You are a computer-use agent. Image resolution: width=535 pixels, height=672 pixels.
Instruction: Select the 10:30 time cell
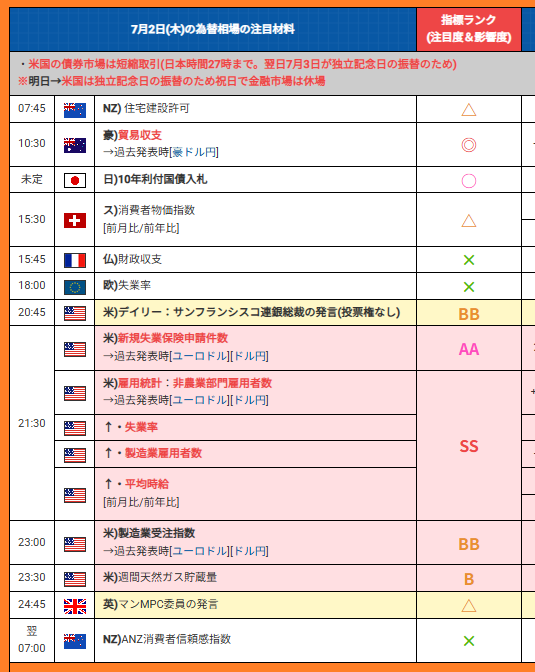[32, 144]
